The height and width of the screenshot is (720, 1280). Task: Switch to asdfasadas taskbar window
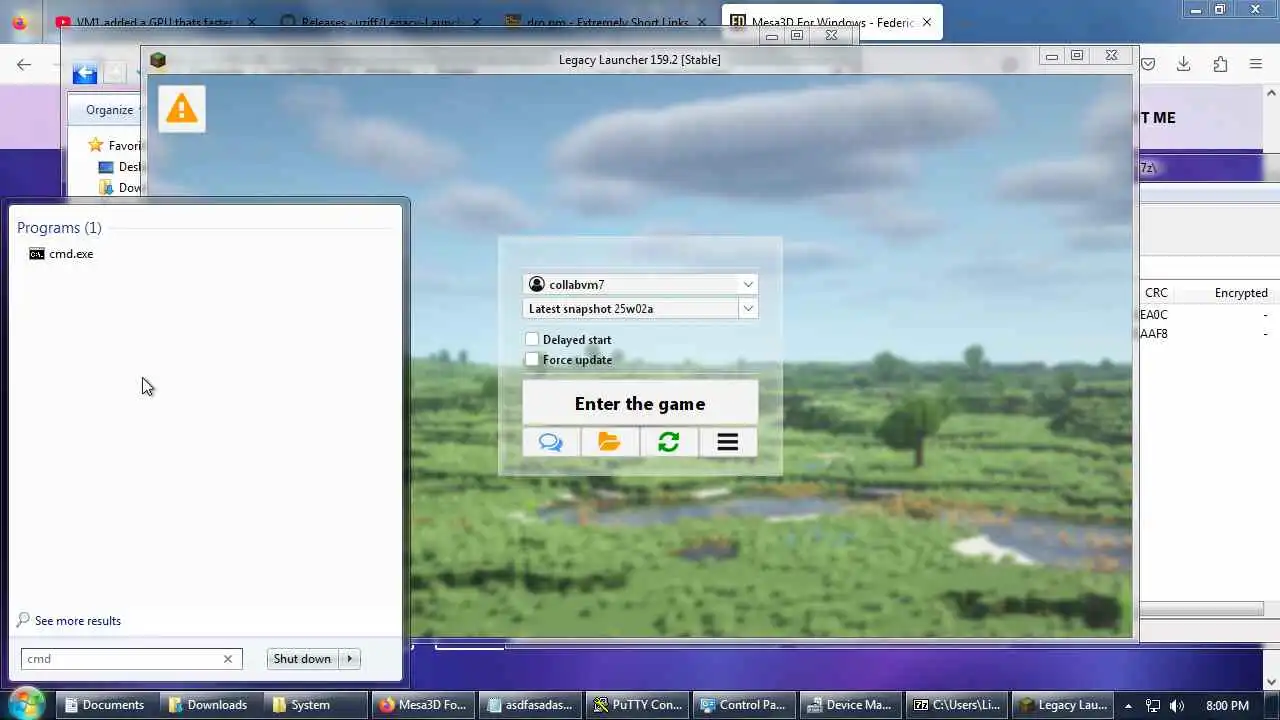(x=529, y=705)
